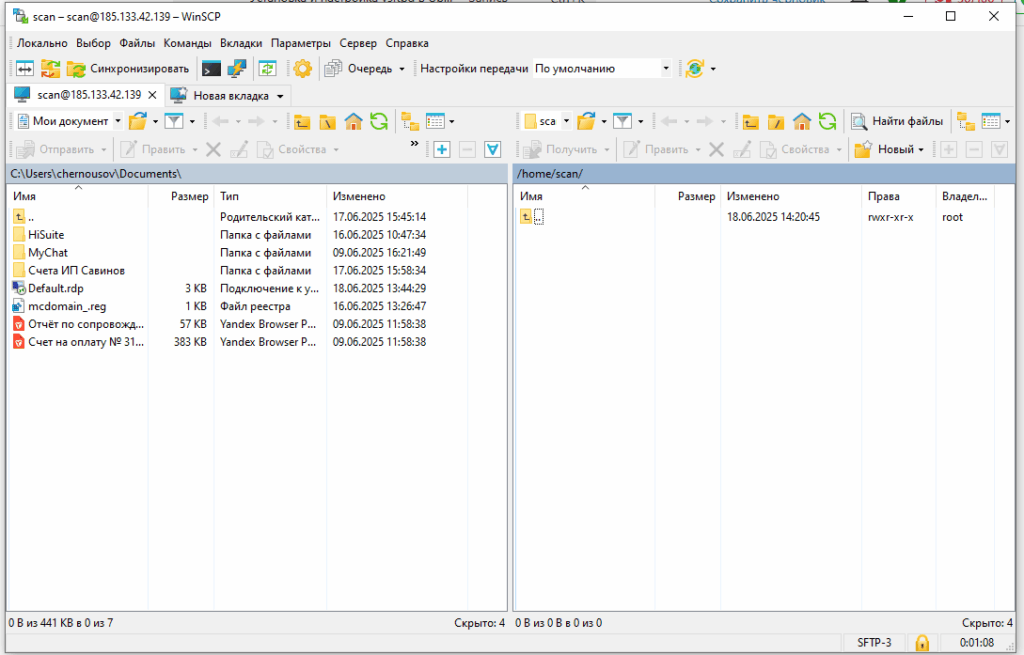Screen dimensions: 1024x655
Task: Open remote root directory icon
Action: point(776,121)
